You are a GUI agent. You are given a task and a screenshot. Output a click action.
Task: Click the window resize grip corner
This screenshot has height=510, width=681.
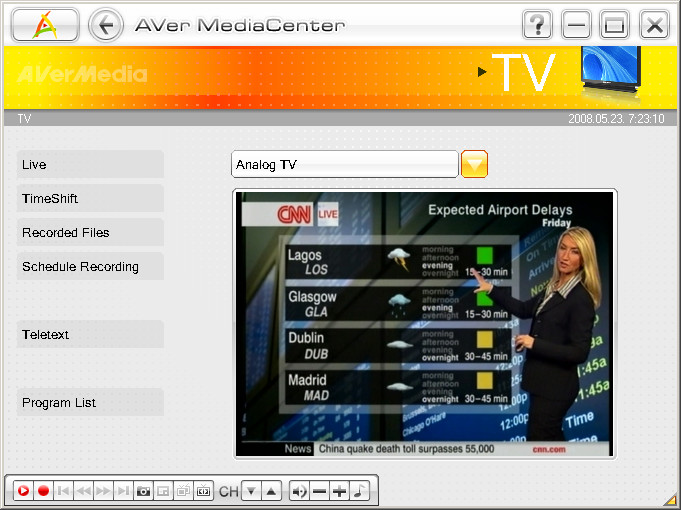pyautogui.click(x=671, y=500)
